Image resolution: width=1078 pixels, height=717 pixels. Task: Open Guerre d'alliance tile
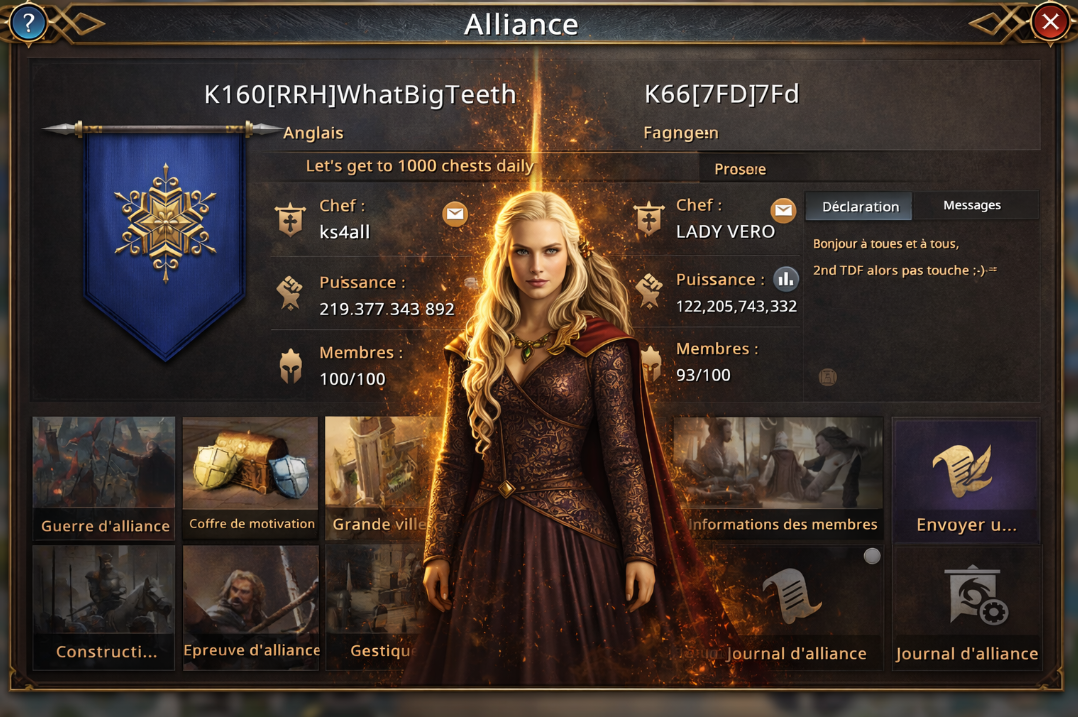point(104,478)
